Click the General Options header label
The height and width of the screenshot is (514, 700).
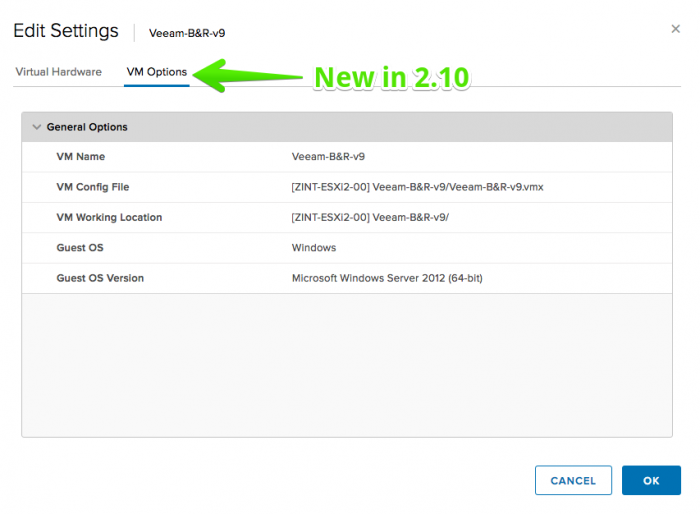click(x=87, y=127)
